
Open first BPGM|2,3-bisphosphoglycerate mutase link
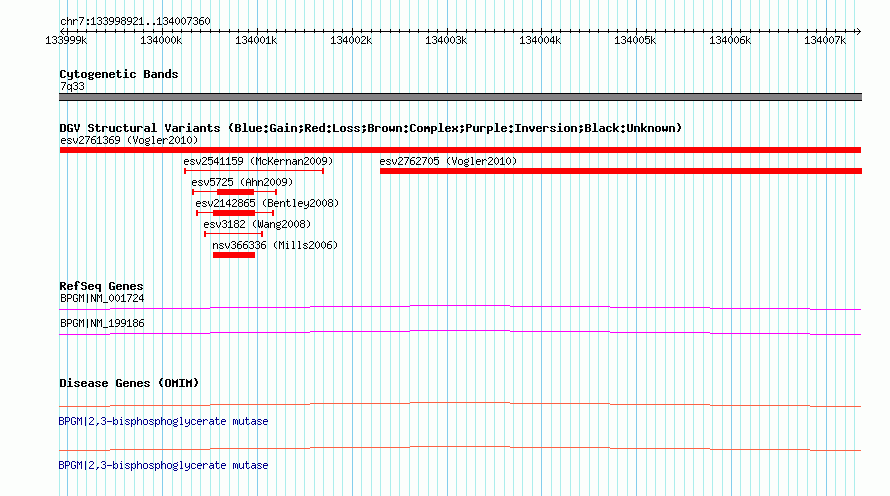(163, 422)
